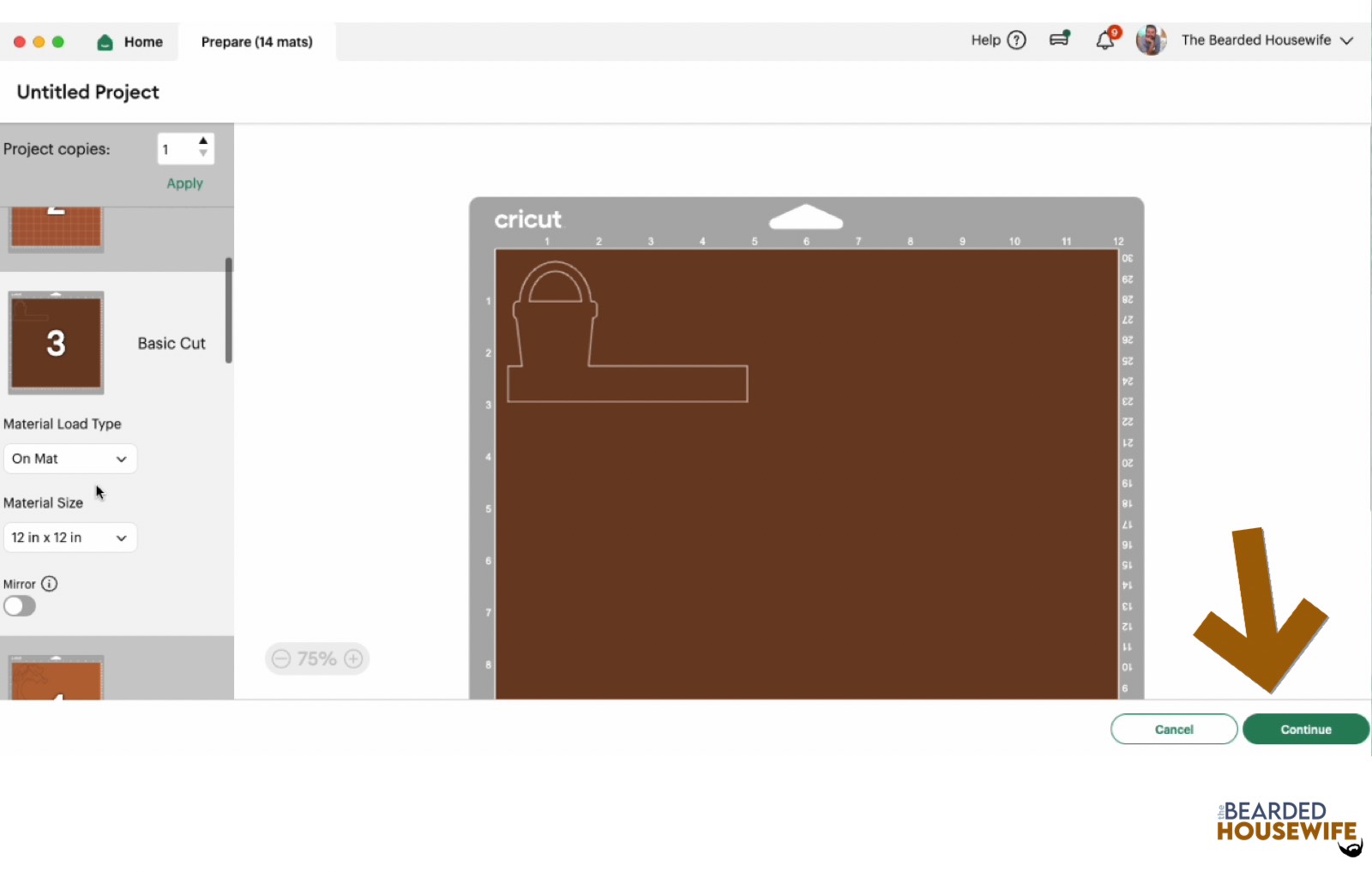Increase project copies with up arrow
The width and height of the screenshot is (1372, 872).
203,141
